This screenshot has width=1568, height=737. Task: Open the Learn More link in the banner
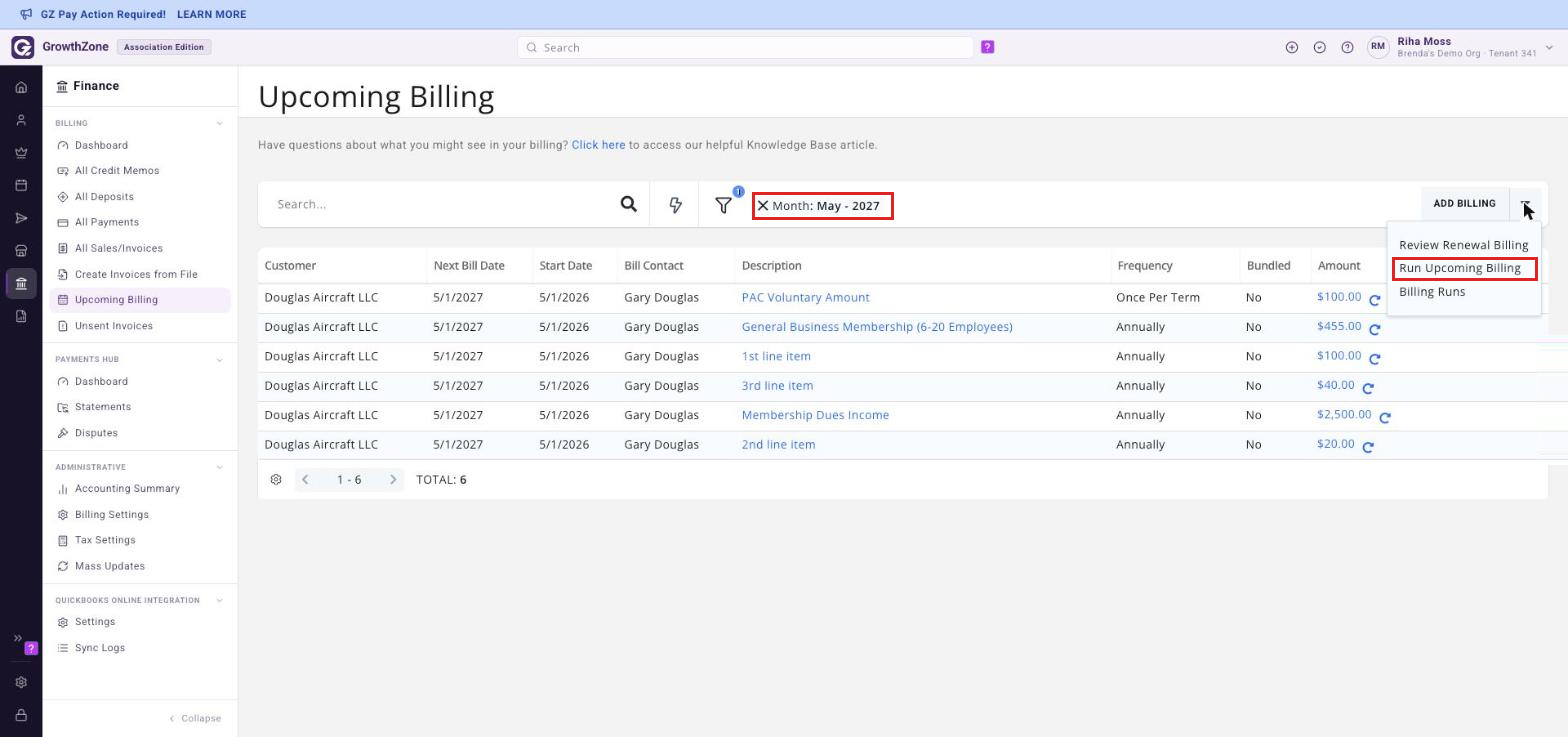pos(211,15)
